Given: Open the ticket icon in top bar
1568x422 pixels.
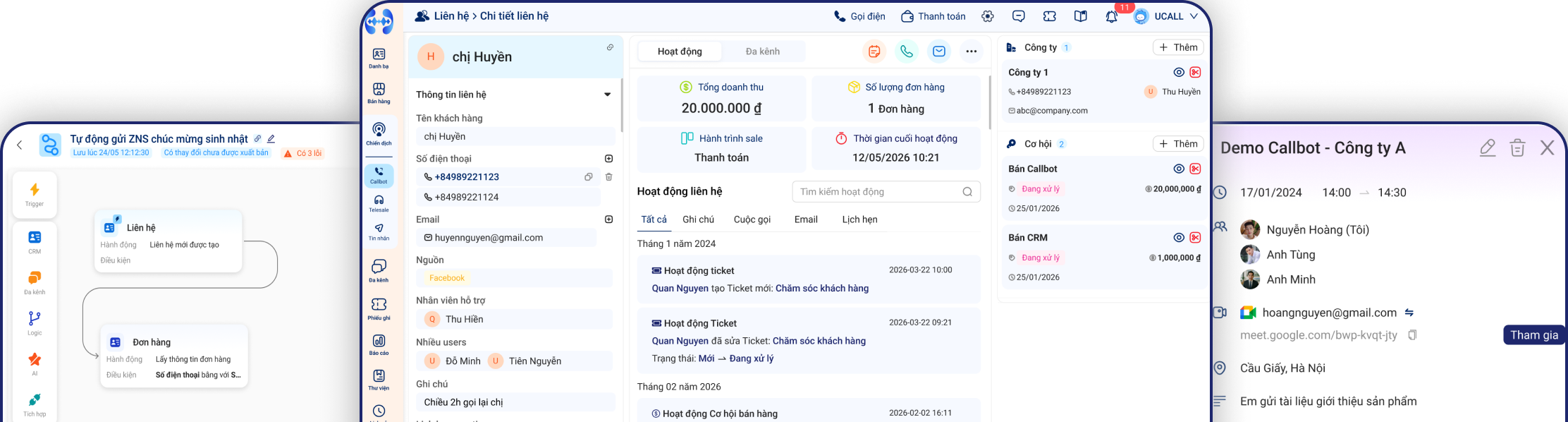Looking at the screenshot, I should [1050, 16].
